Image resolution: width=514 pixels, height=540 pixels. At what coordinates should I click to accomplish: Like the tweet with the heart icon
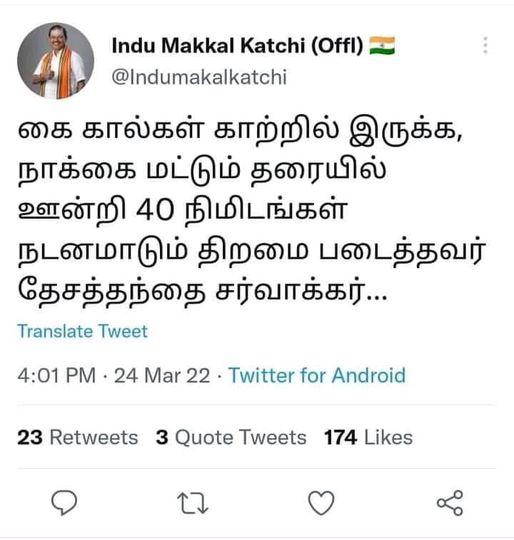click(x=321, y=503)
